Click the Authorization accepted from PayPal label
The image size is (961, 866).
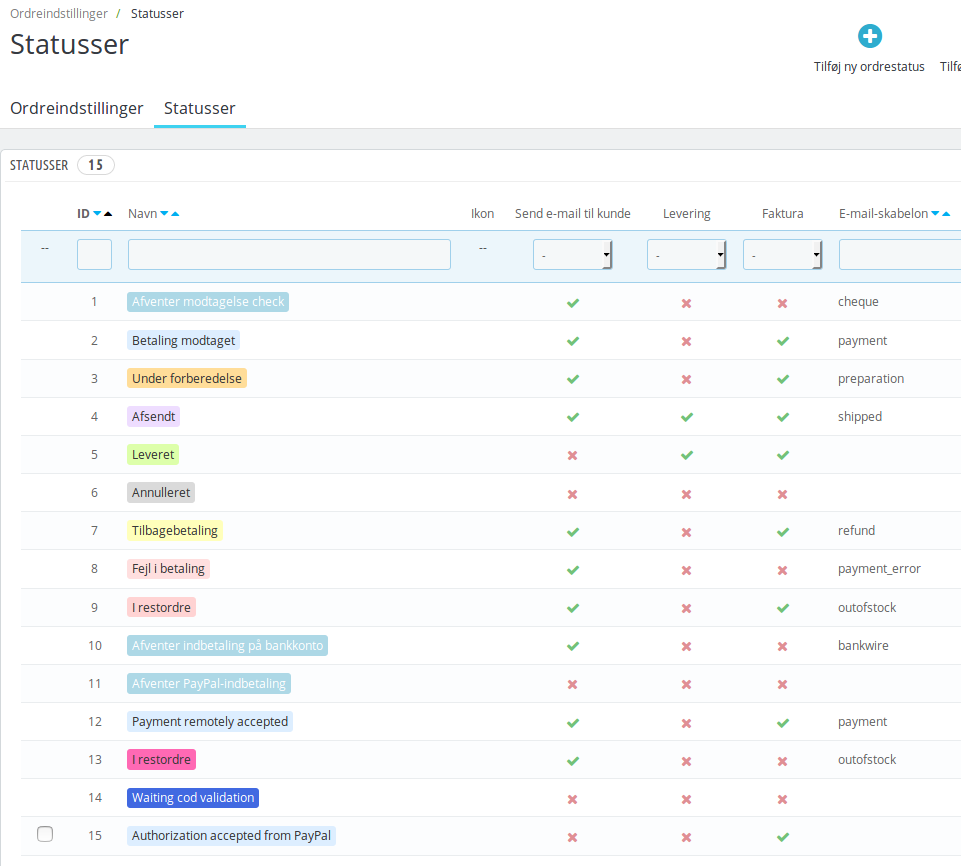tap(231, 835)
